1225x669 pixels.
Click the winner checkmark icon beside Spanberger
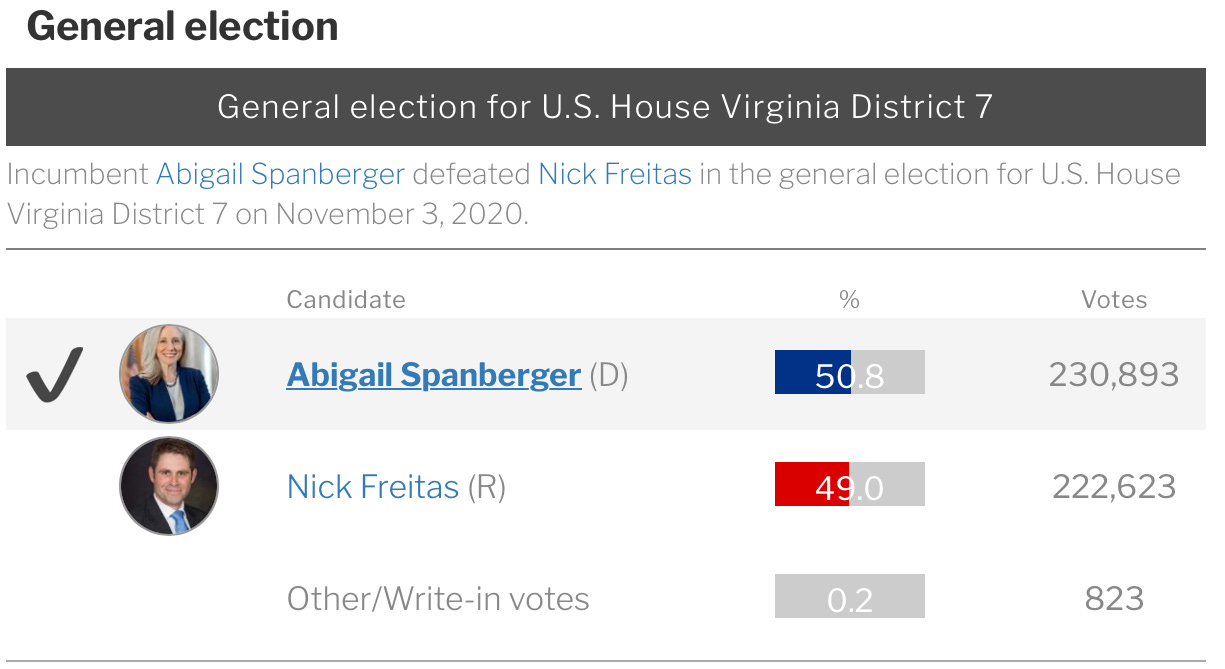click(54, 375)
